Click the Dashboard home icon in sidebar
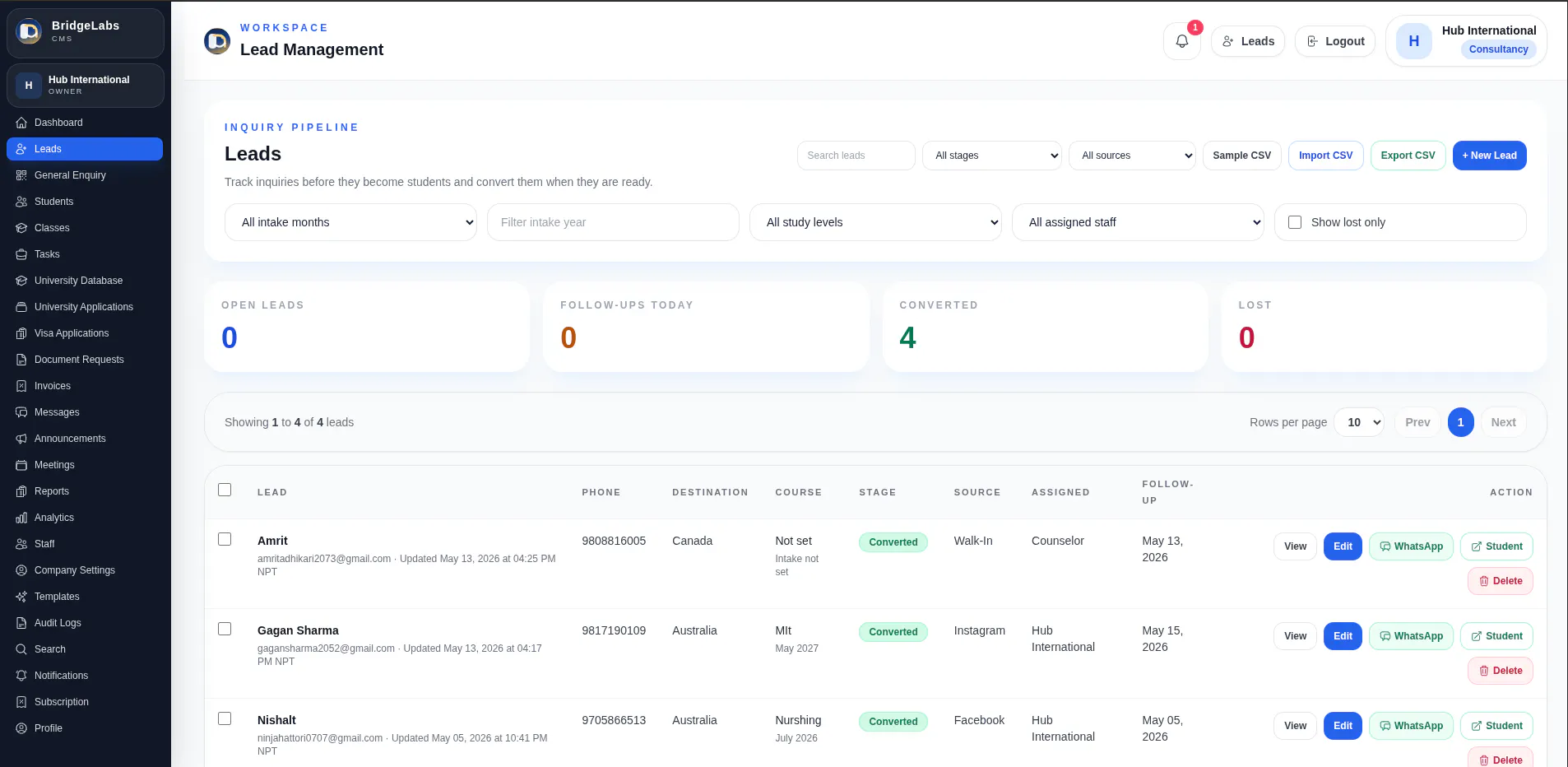This screenshot has height=767, width=1568. click(21, 123)
